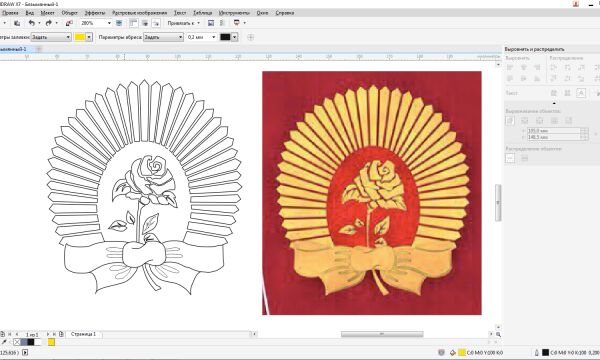Select the document tab under the property bar
Image resolution: width=600 pixels, height=360 pixels.
15,49
